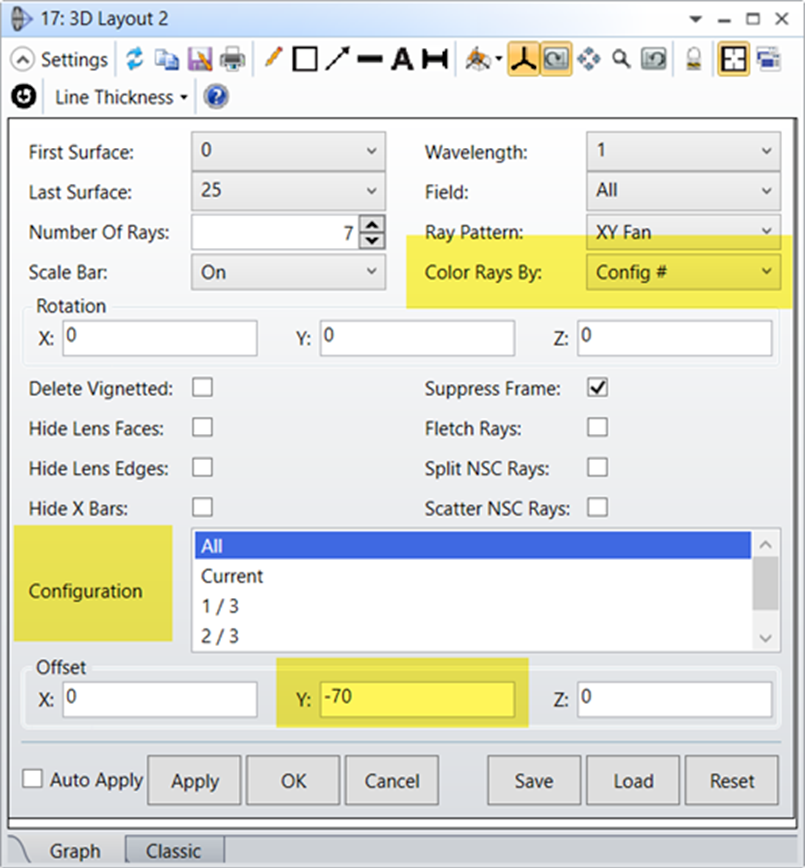Click the Reset button

(731, 781)
